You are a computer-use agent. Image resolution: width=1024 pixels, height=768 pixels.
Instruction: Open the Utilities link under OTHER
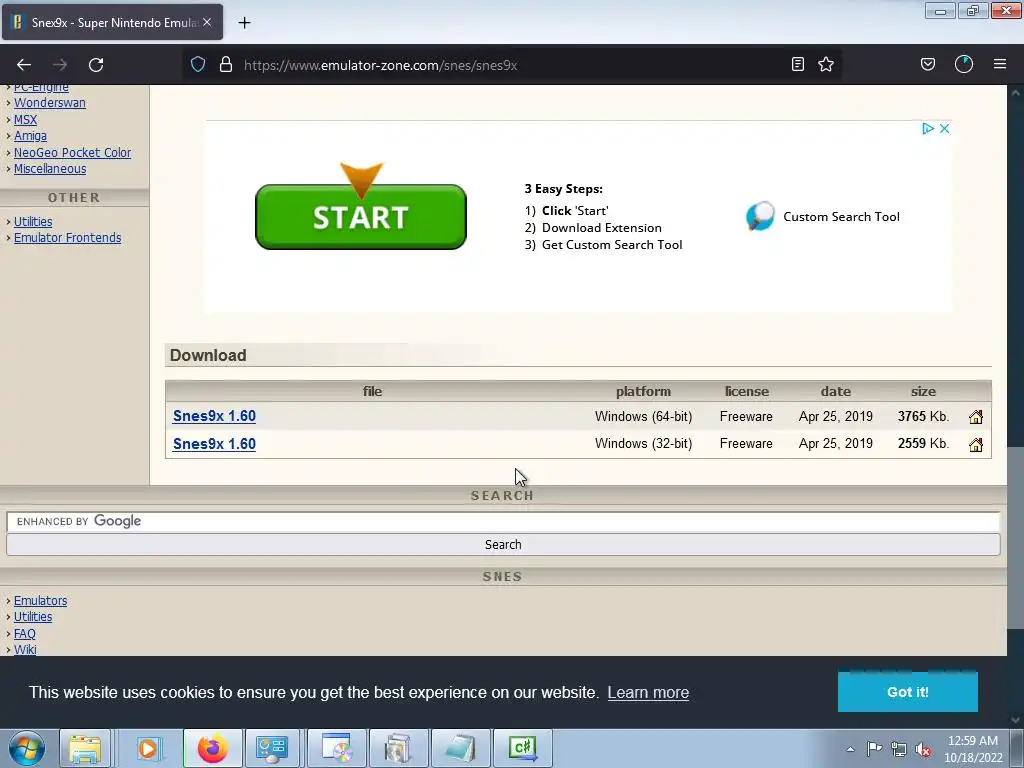(x=33, y=221)
